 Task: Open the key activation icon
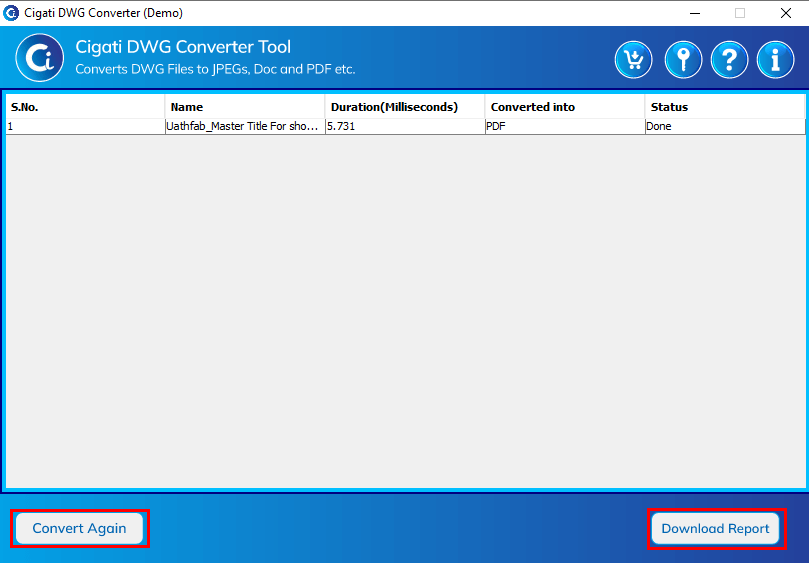pos(683,60)
